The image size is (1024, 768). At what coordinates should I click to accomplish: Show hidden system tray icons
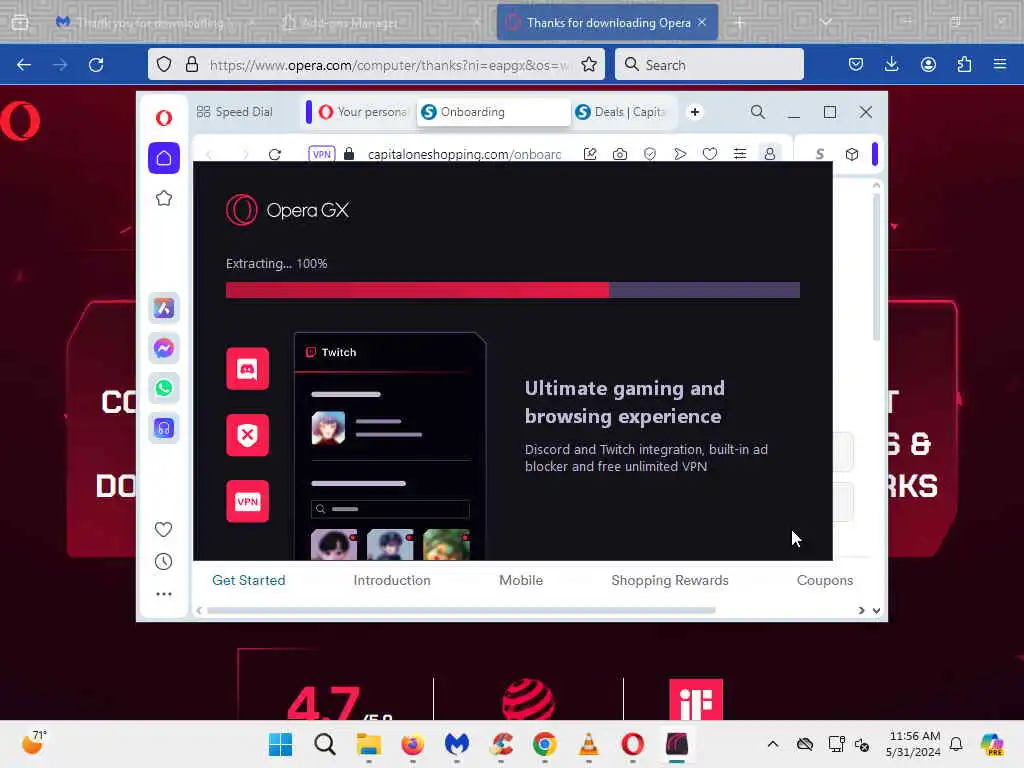773,744
